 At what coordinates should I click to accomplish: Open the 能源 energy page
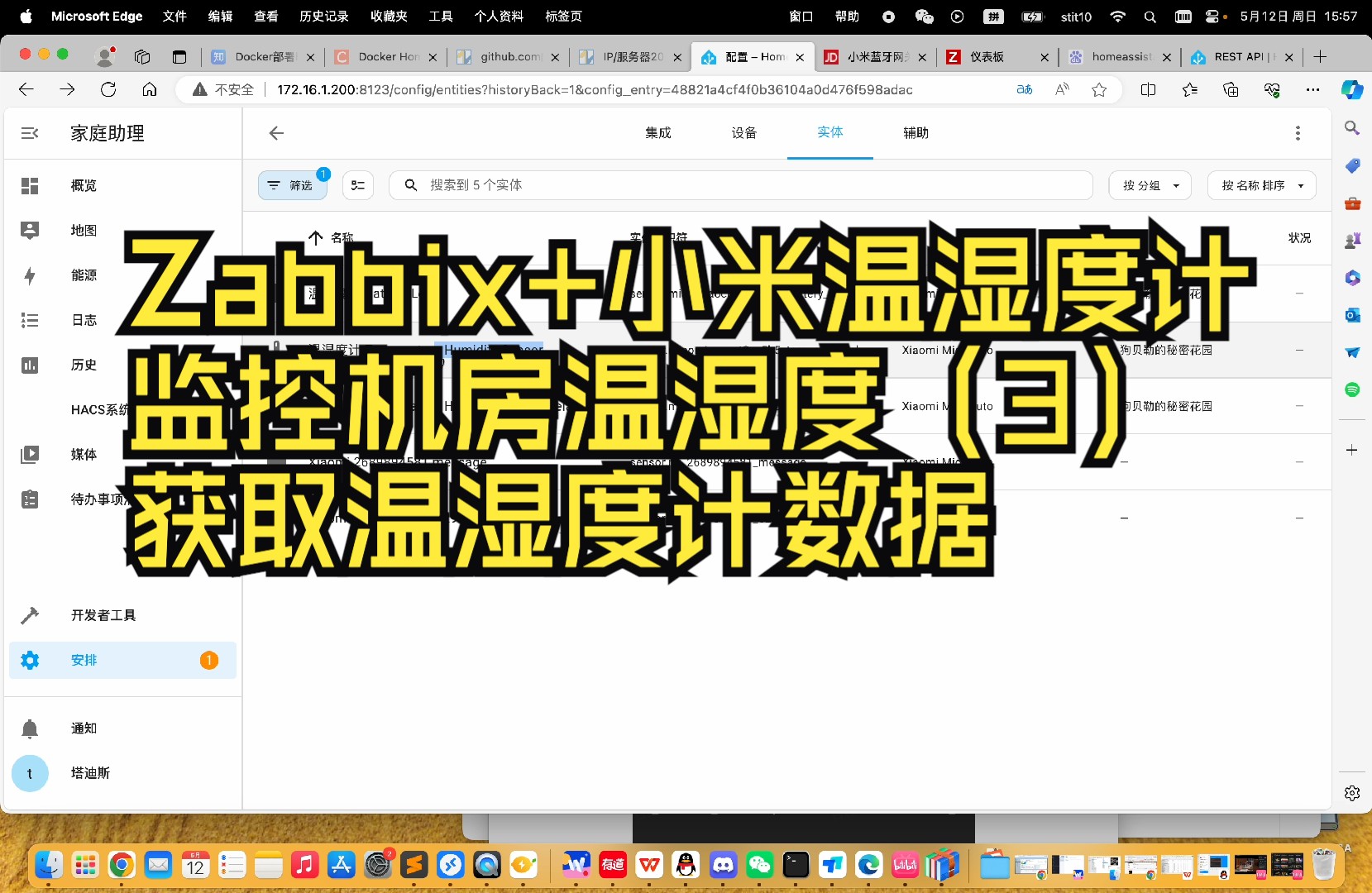tap(122, 275)
